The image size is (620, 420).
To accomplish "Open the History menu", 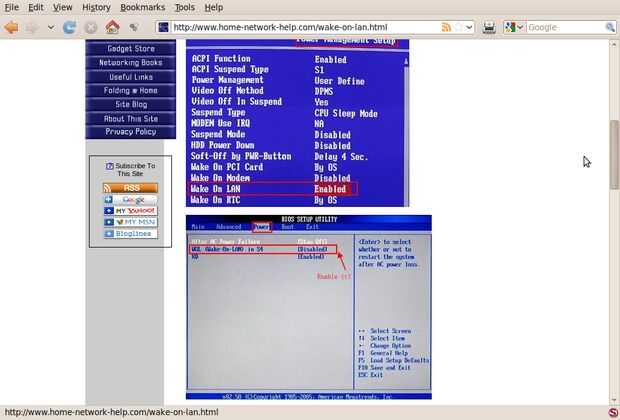I will coord(96,8).
